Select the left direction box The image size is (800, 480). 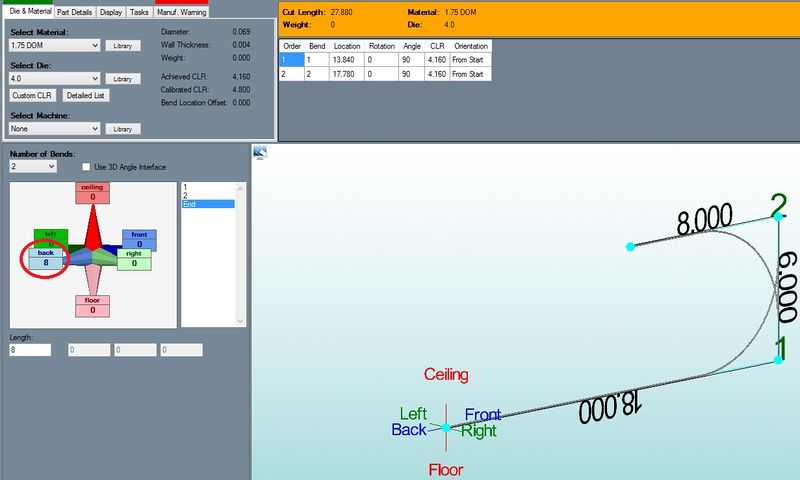50,236
